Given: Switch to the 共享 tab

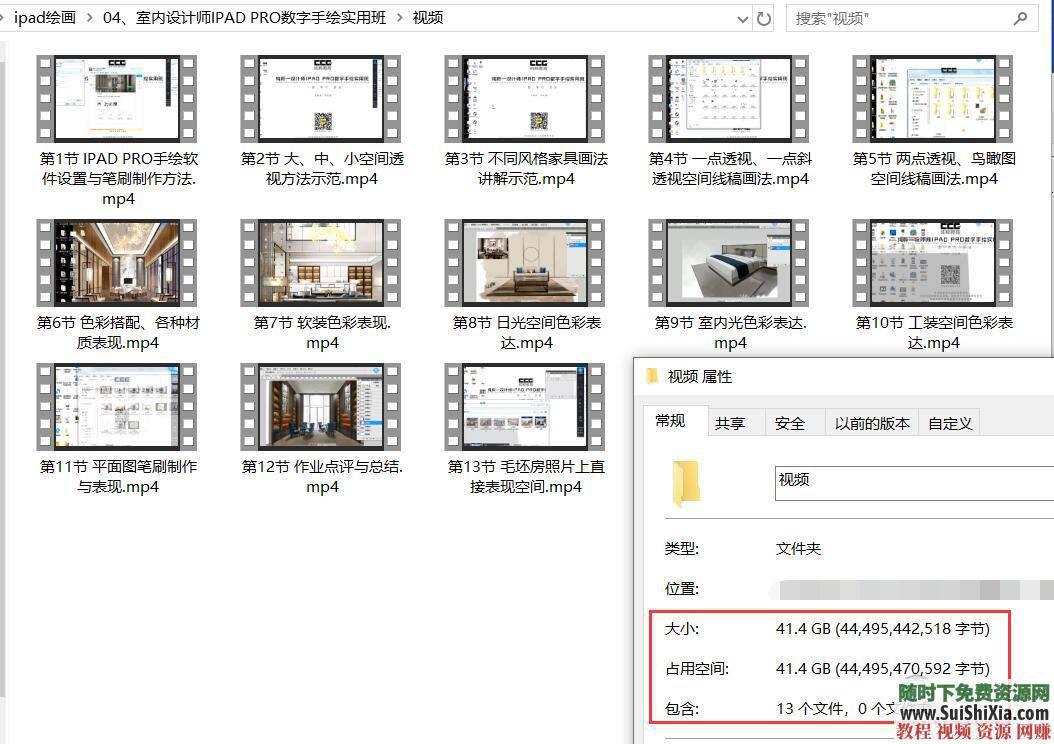Looking at the screenshot, I should 732,422.
